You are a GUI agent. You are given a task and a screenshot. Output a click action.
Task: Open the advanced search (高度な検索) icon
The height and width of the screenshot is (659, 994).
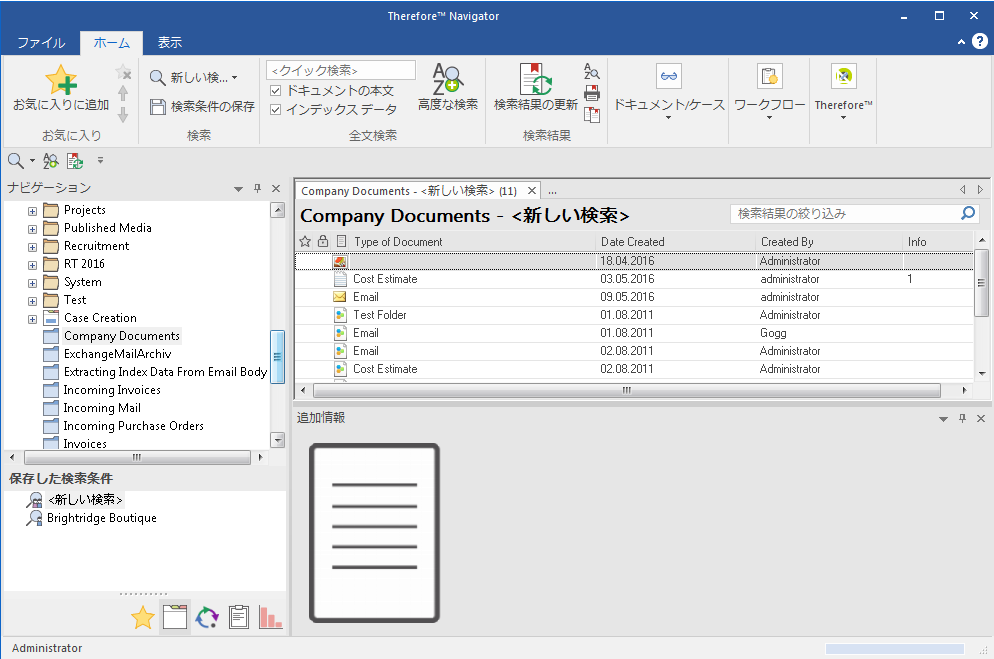click(x=448, y=79)
